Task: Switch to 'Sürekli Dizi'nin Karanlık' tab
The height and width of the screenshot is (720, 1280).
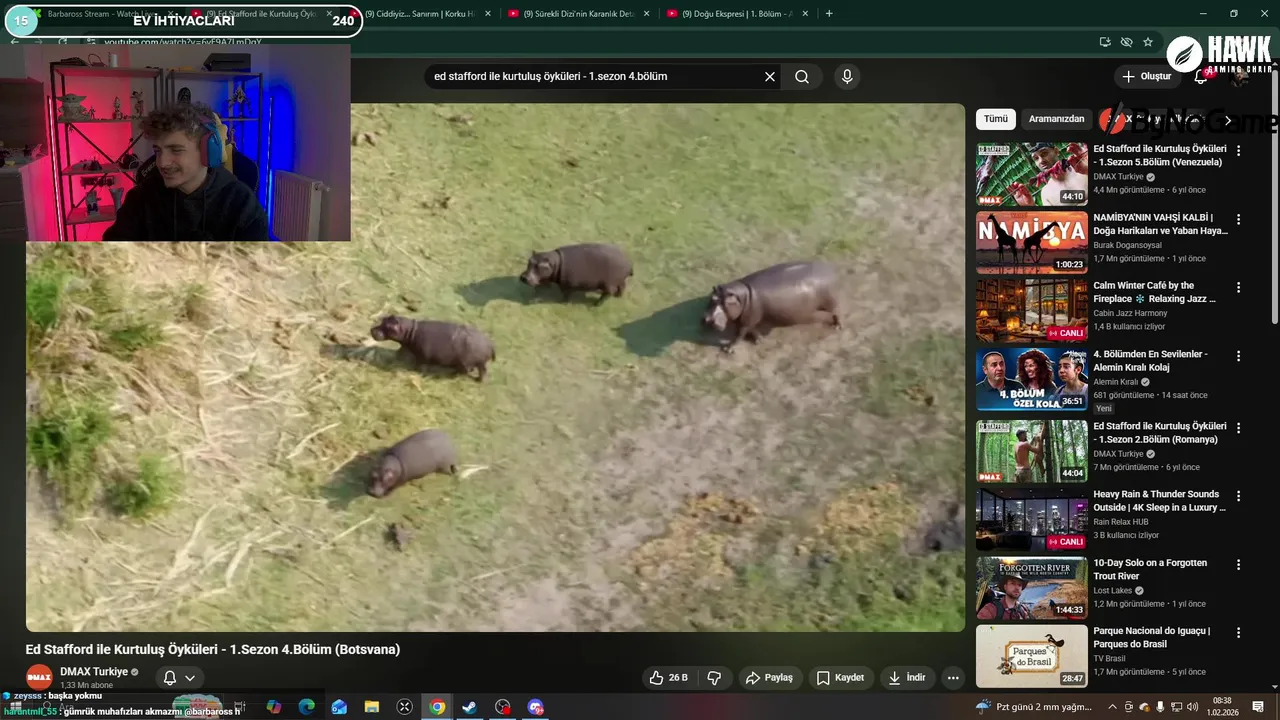Action: pyautogui.click(x=578, y=14)
